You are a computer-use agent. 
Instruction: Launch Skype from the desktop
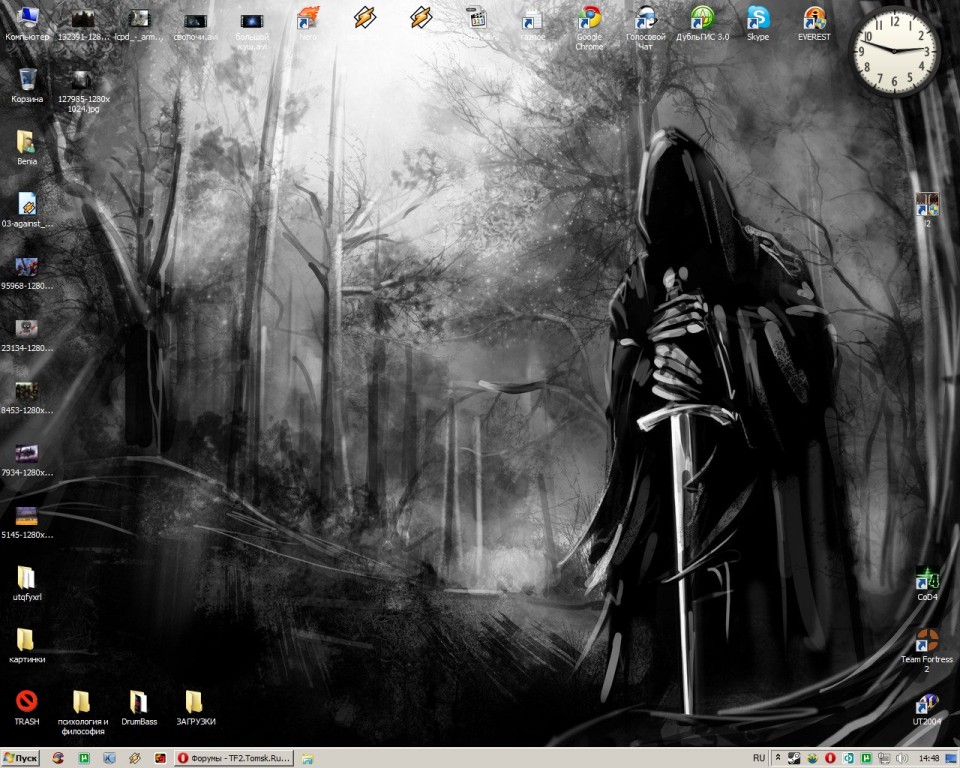758,23
